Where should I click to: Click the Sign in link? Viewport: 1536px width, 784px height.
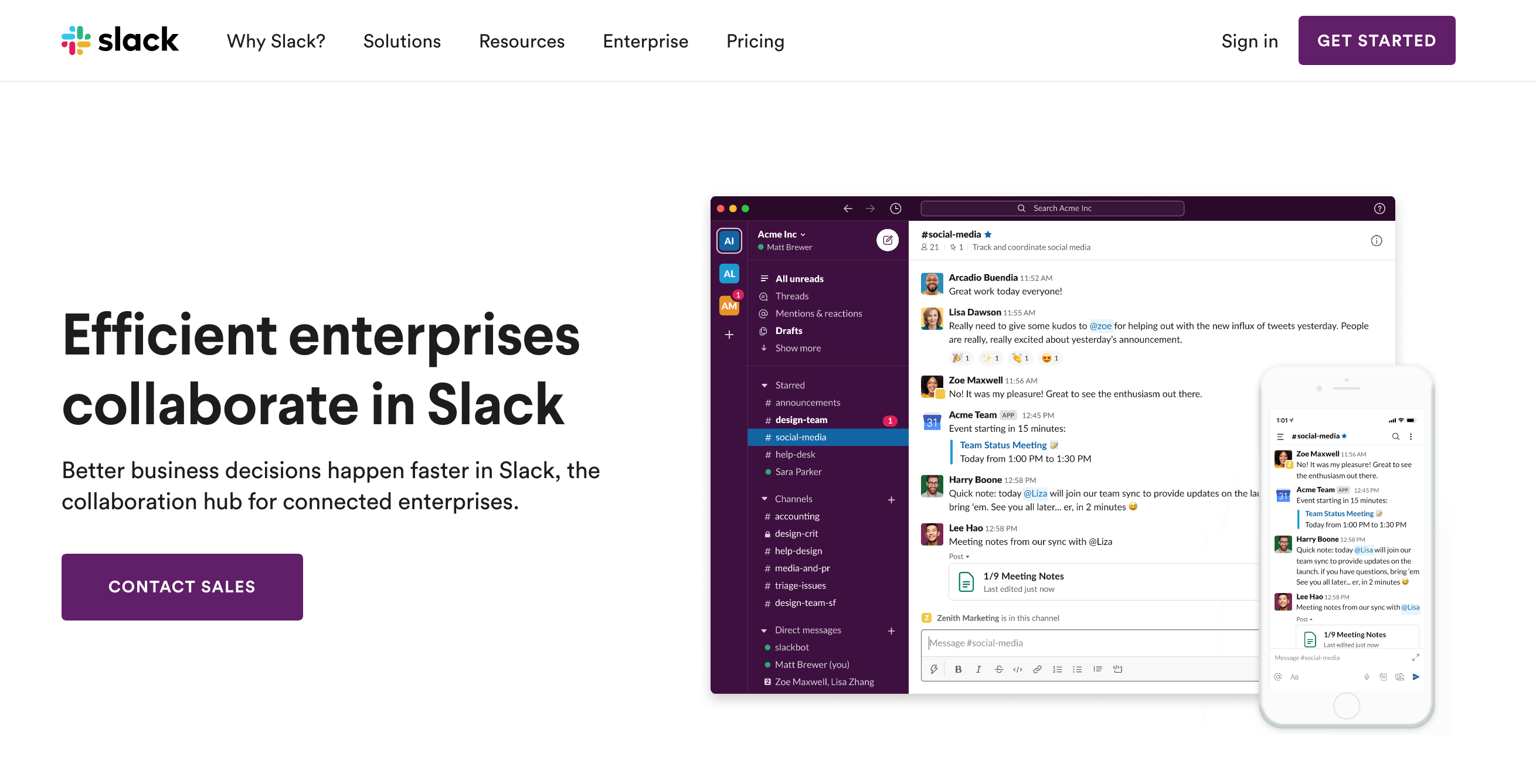(1249, 41)
